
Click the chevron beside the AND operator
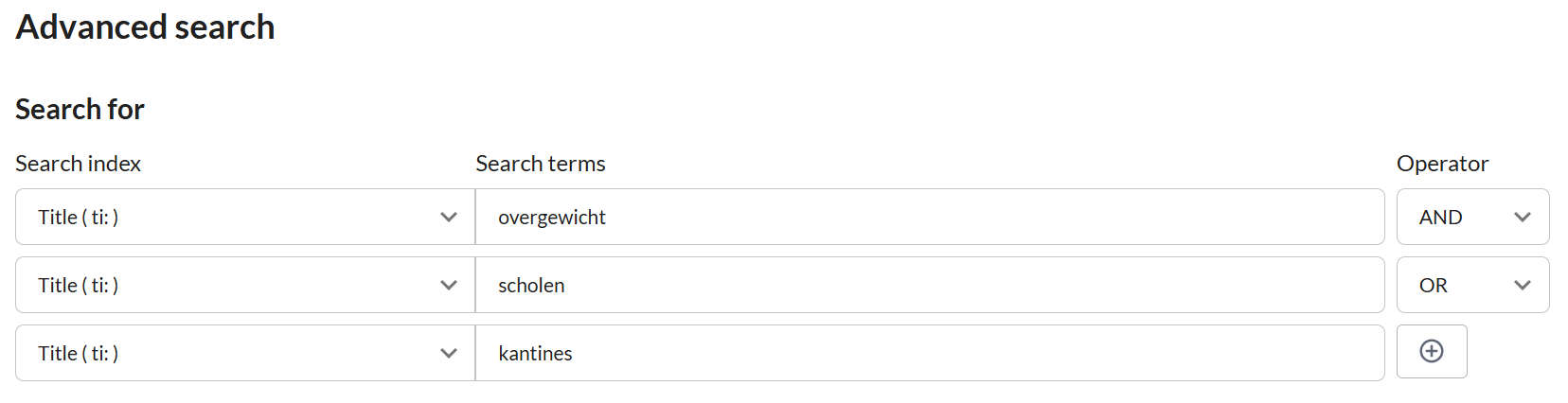(1523, 217)
